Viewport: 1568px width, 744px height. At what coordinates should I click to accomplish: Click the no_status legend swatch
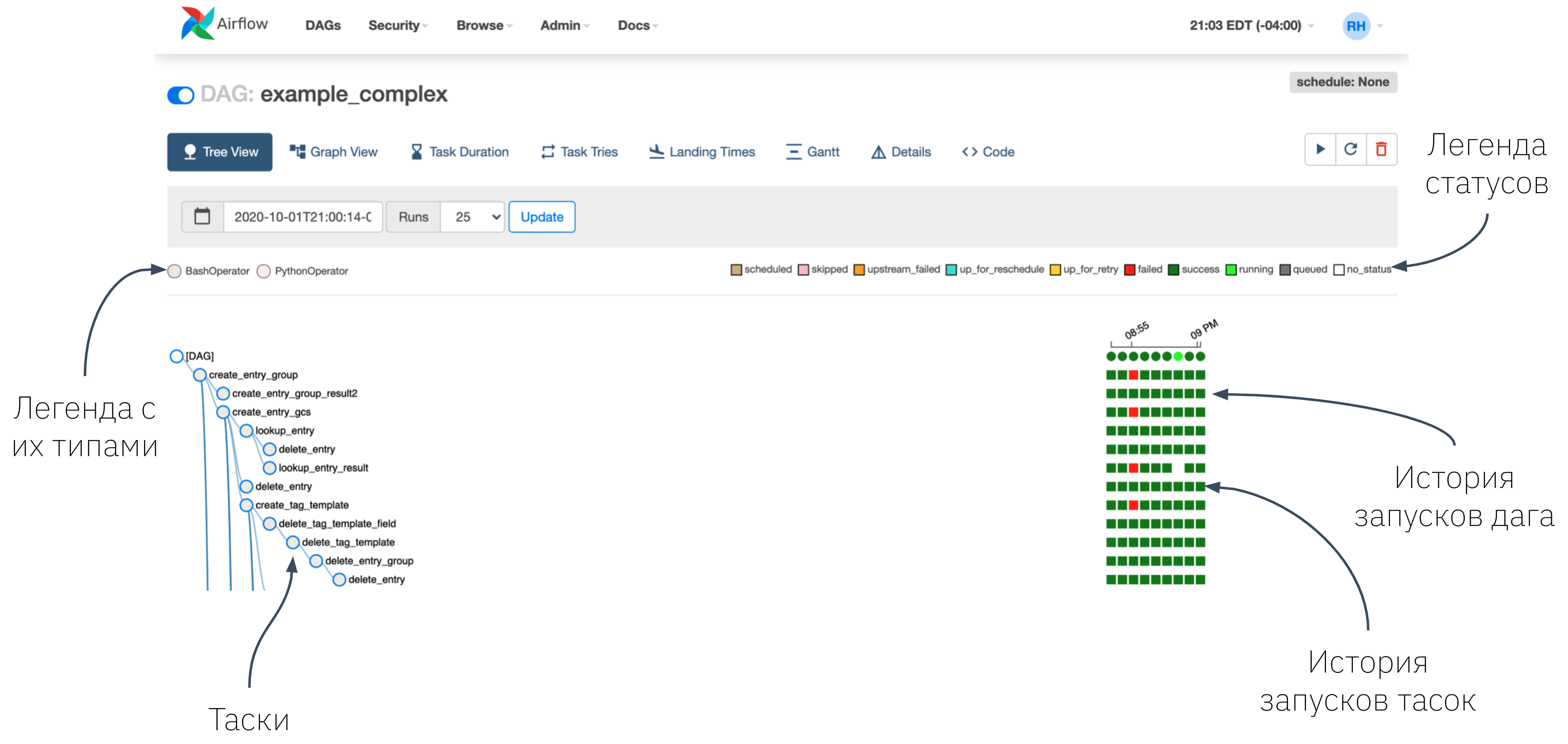click(x=1339, y=270)
